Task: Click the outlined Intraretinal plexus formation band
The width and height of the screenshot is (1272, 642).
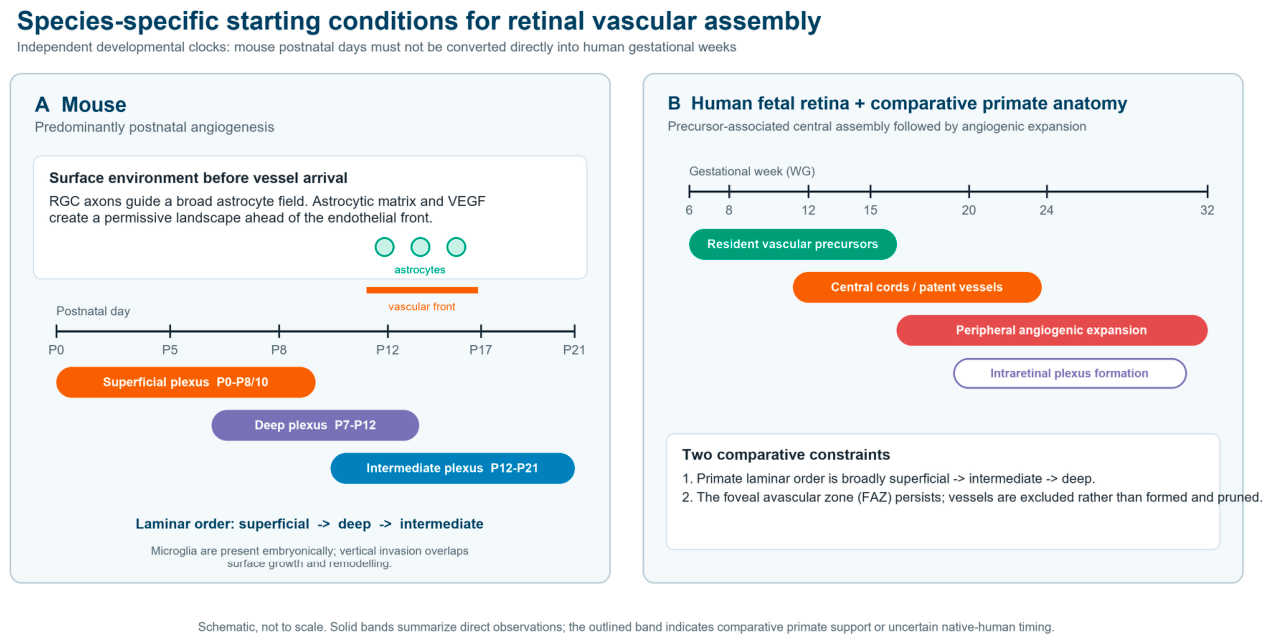Action: pos(1070,373)
